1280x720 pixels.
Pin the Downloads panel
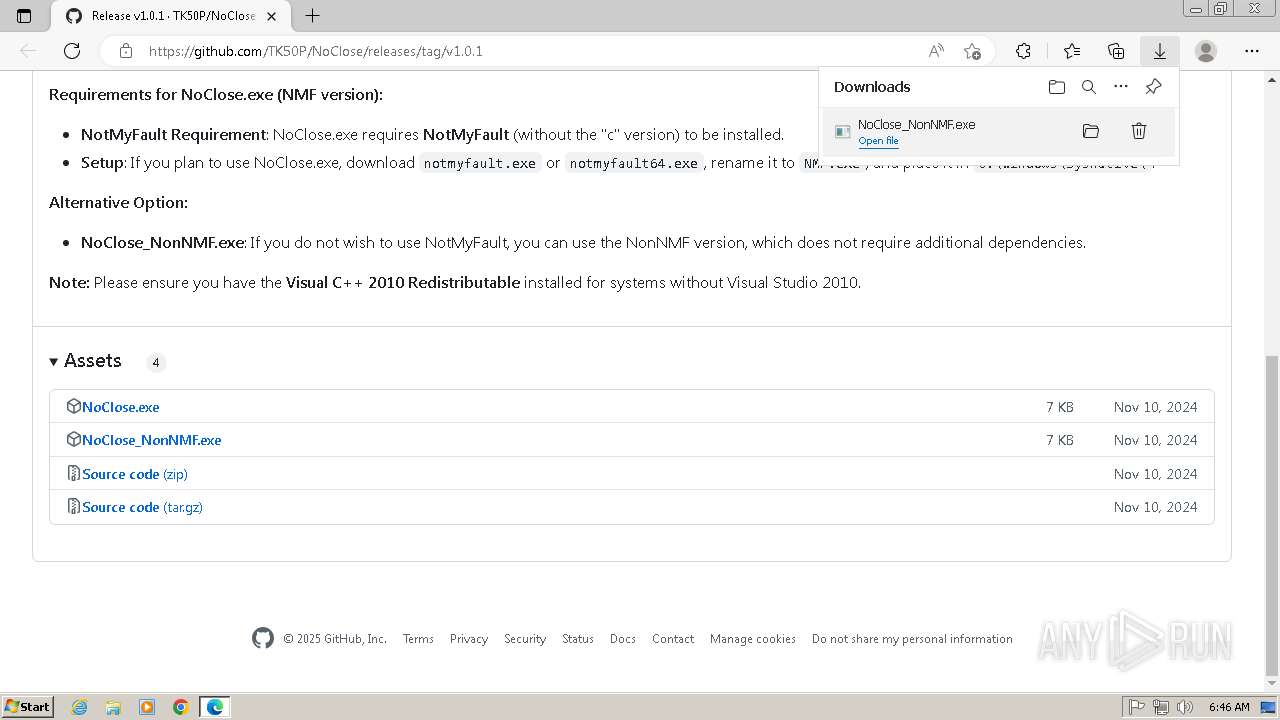1153,87
